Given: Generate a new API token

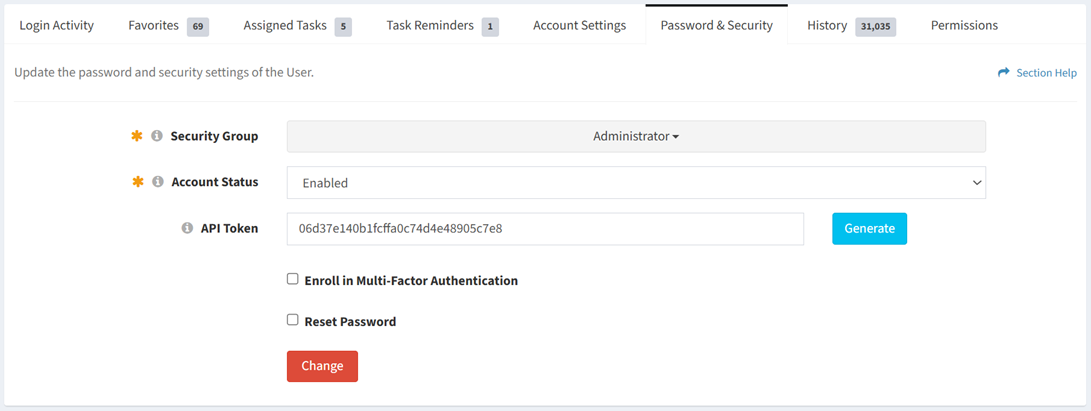Looking at the screenshot, I should 869,229.
